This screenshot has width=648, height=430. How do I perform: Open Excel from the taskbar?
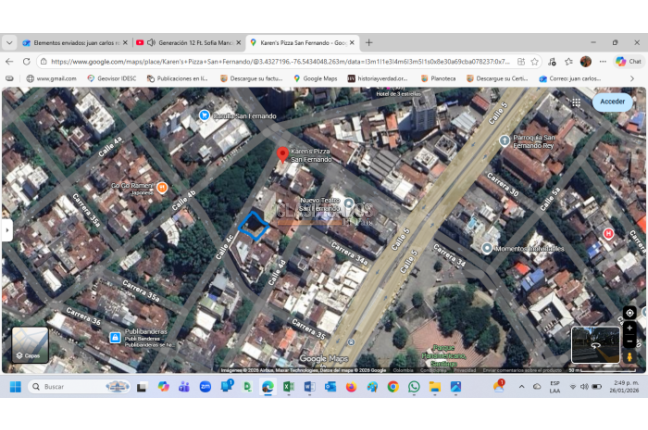[288, 387]
